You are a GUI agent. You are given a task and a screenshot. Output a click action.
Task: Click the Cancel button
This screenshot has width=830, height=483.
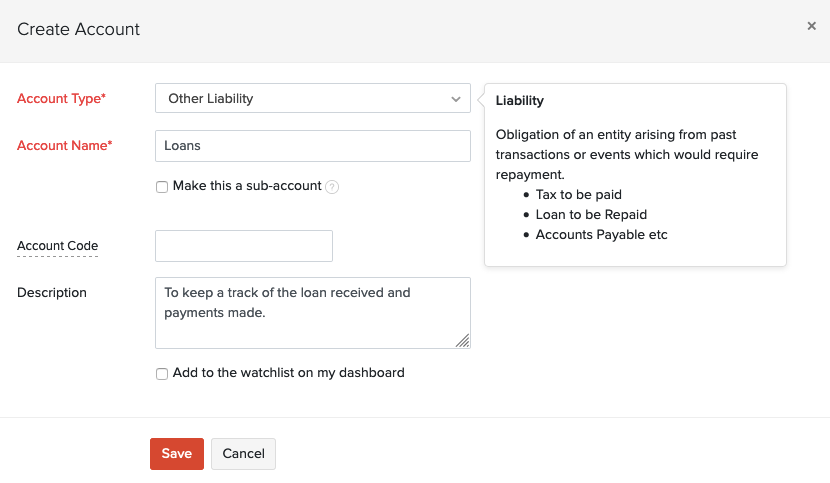click(x=243, y=454)
